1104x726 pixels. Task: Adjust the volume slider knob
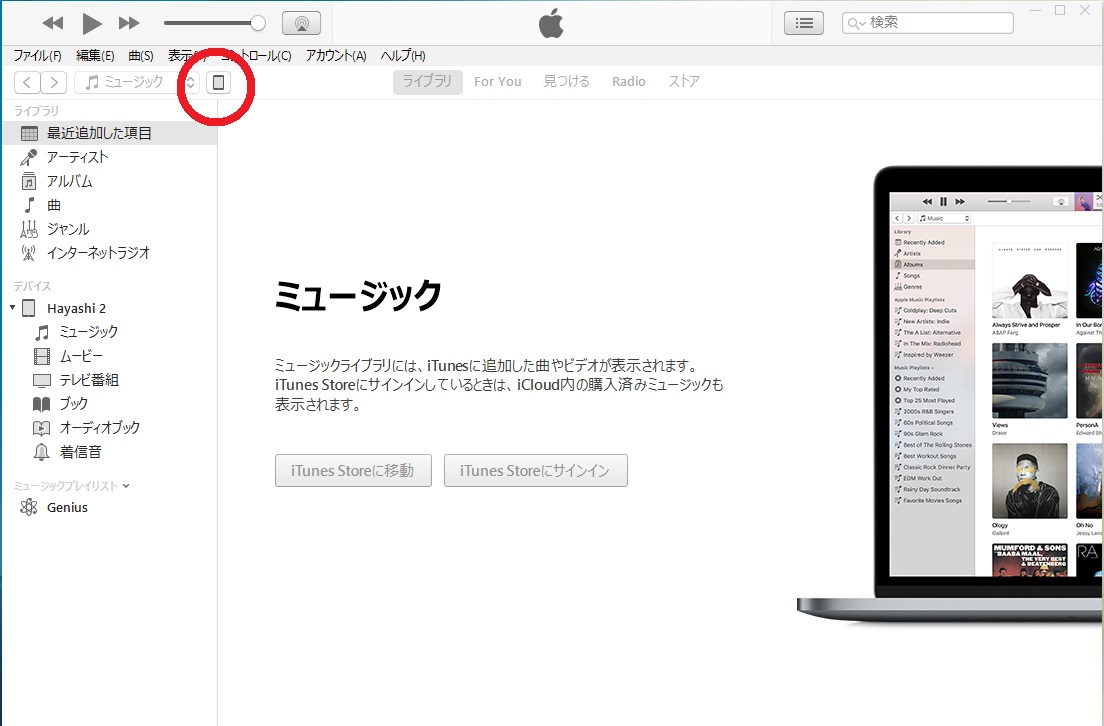pos(258,23)
